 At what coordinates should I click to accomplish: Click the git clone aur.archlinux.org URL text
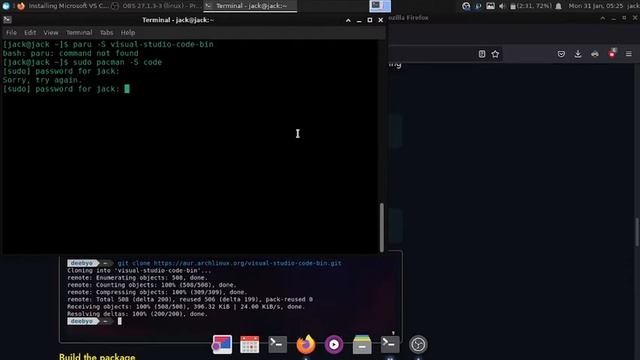coord(247,263)
